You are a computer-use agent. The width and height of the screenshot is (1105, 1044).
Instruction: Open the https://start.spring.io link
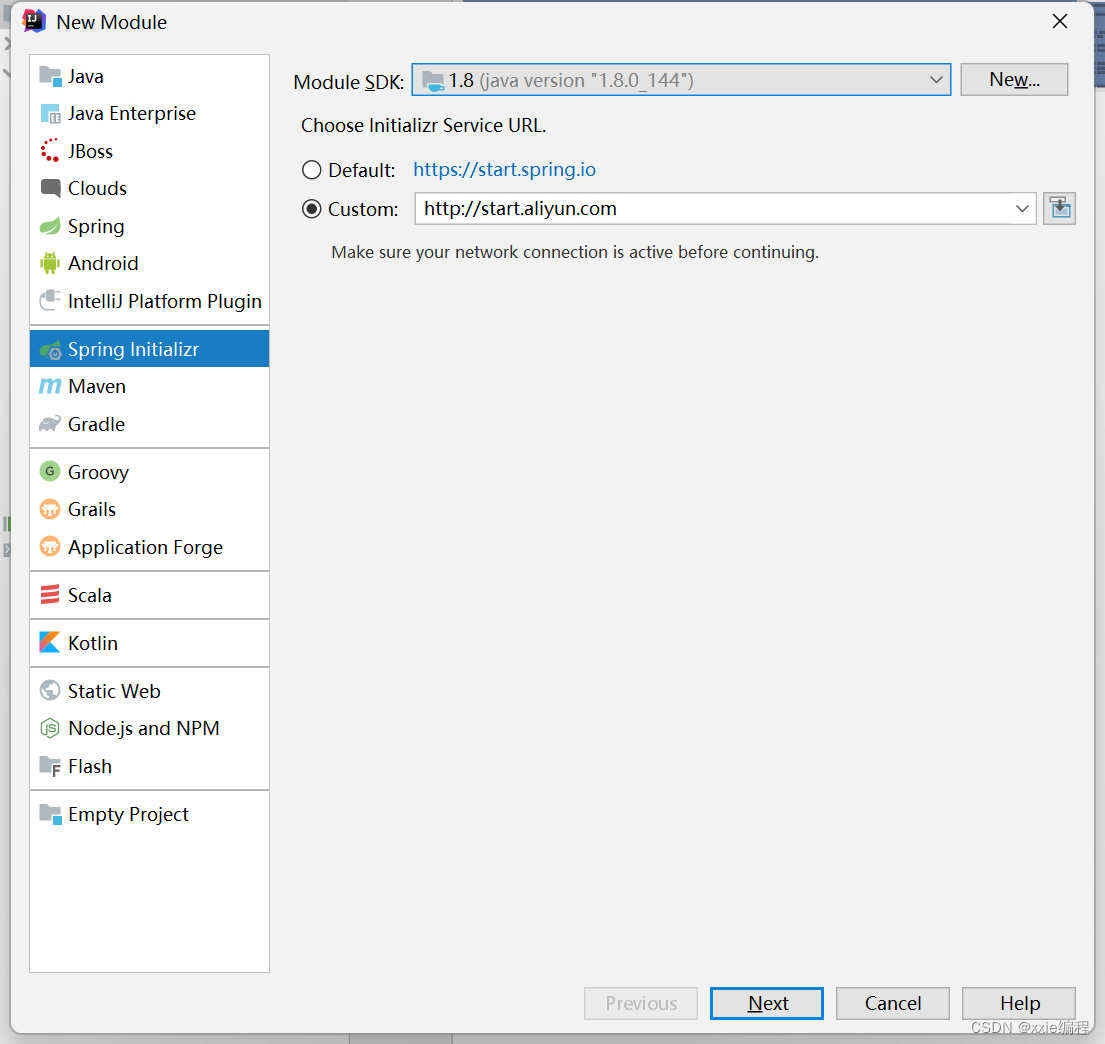tap(505, 170)
